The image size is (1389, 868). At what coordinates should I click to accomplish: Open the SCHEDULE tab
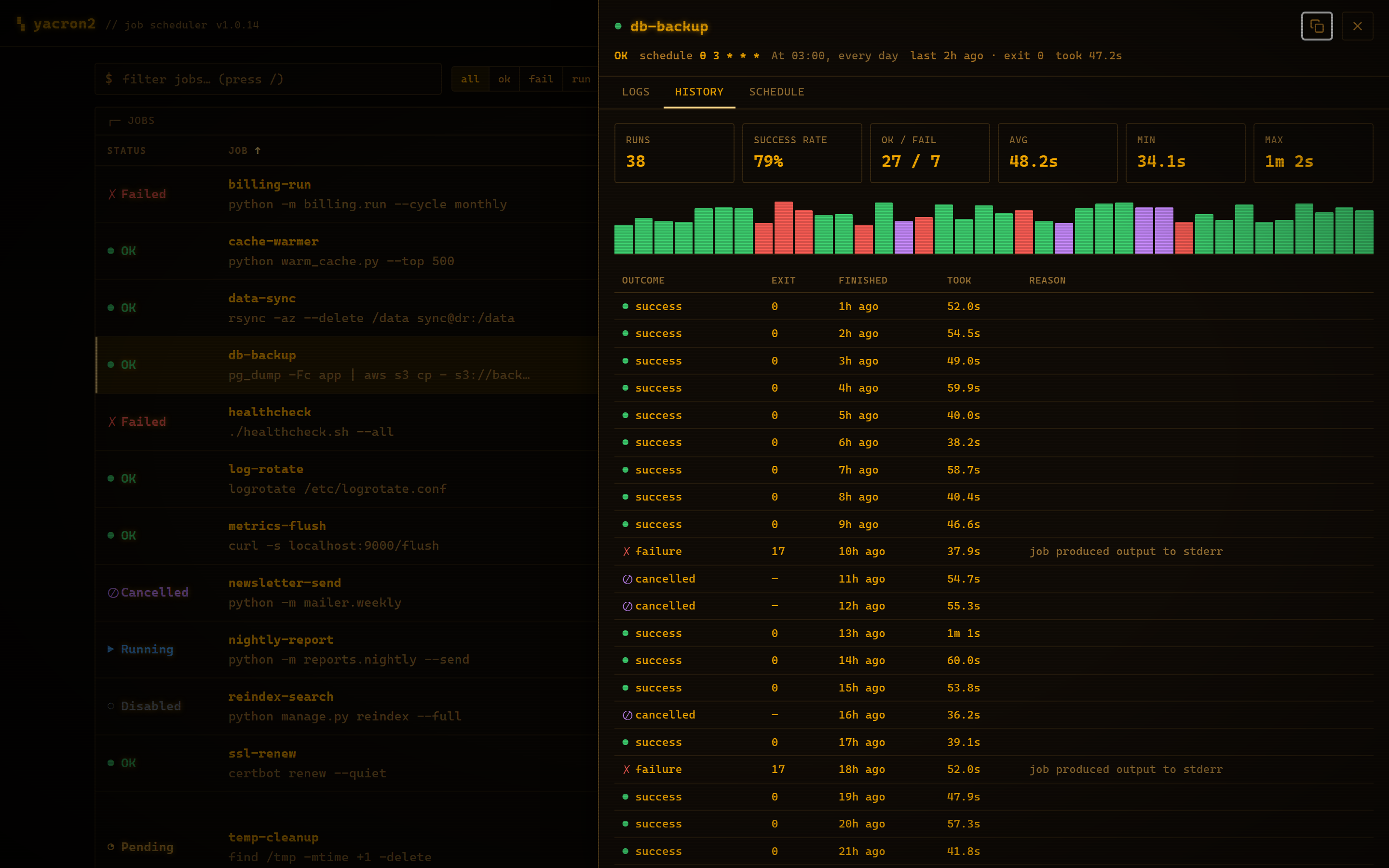[776, 92]
